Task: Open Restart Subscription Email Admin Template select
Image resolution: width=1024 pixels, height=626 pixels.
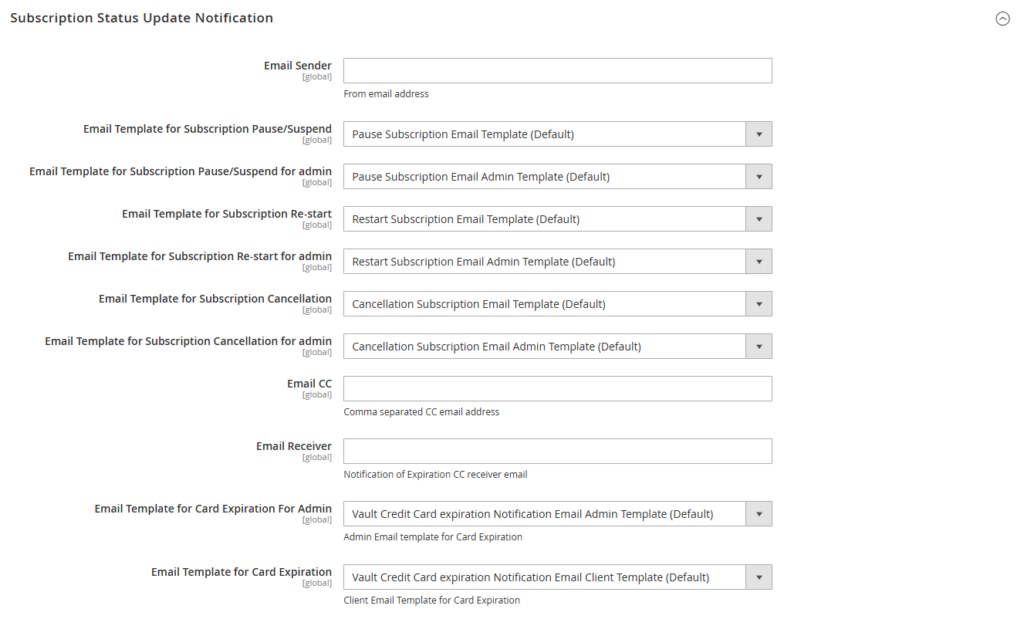Action: point(545,262)
